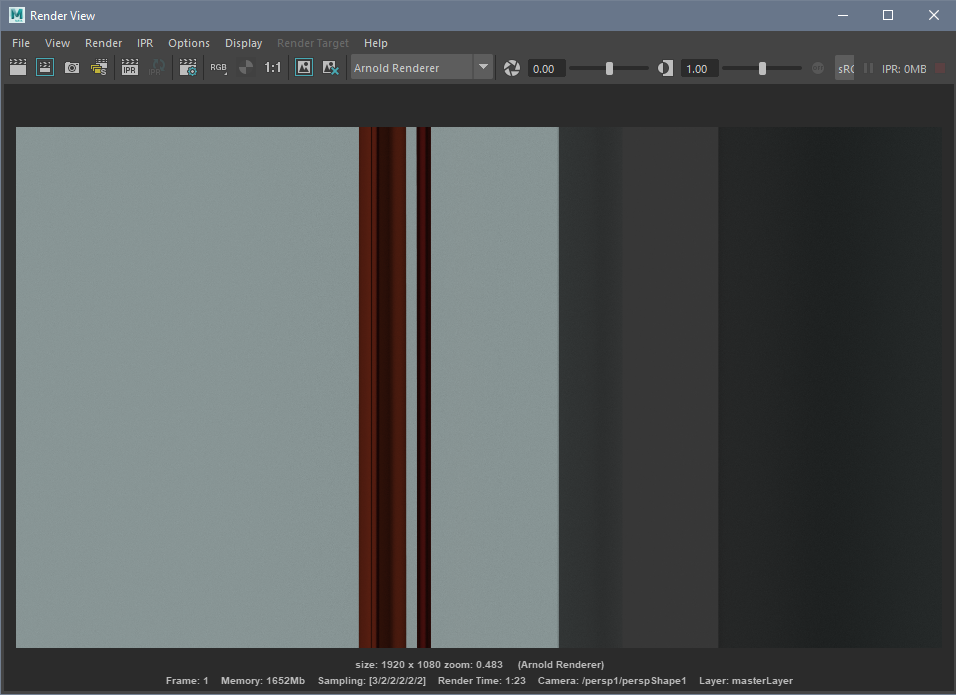Click the 1:1 reset zoom button
The image size is (956, 695).
[x=271, y=67]
